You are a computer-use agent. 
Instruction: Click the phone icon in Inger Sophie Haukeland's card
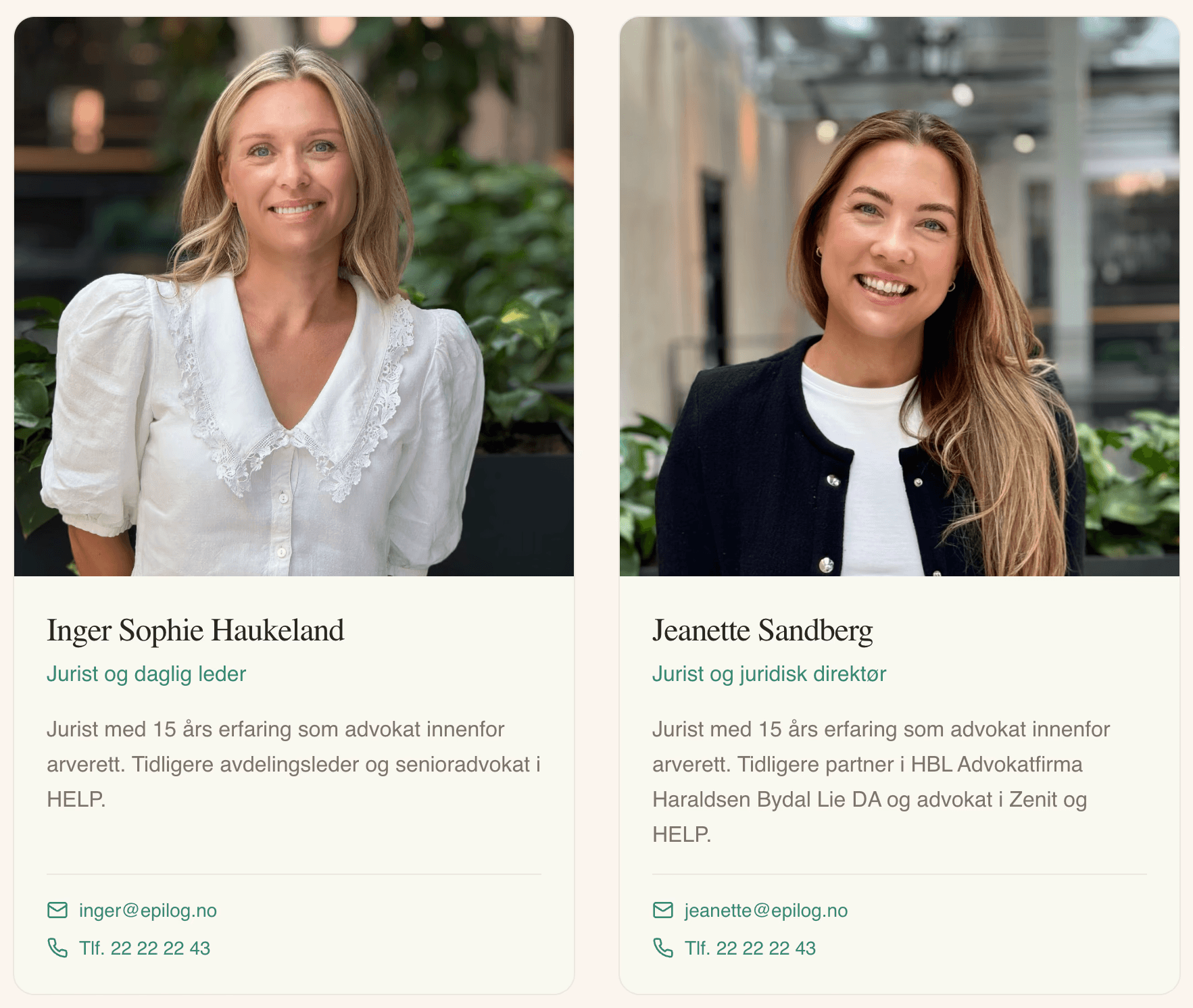tap(57, 948)
